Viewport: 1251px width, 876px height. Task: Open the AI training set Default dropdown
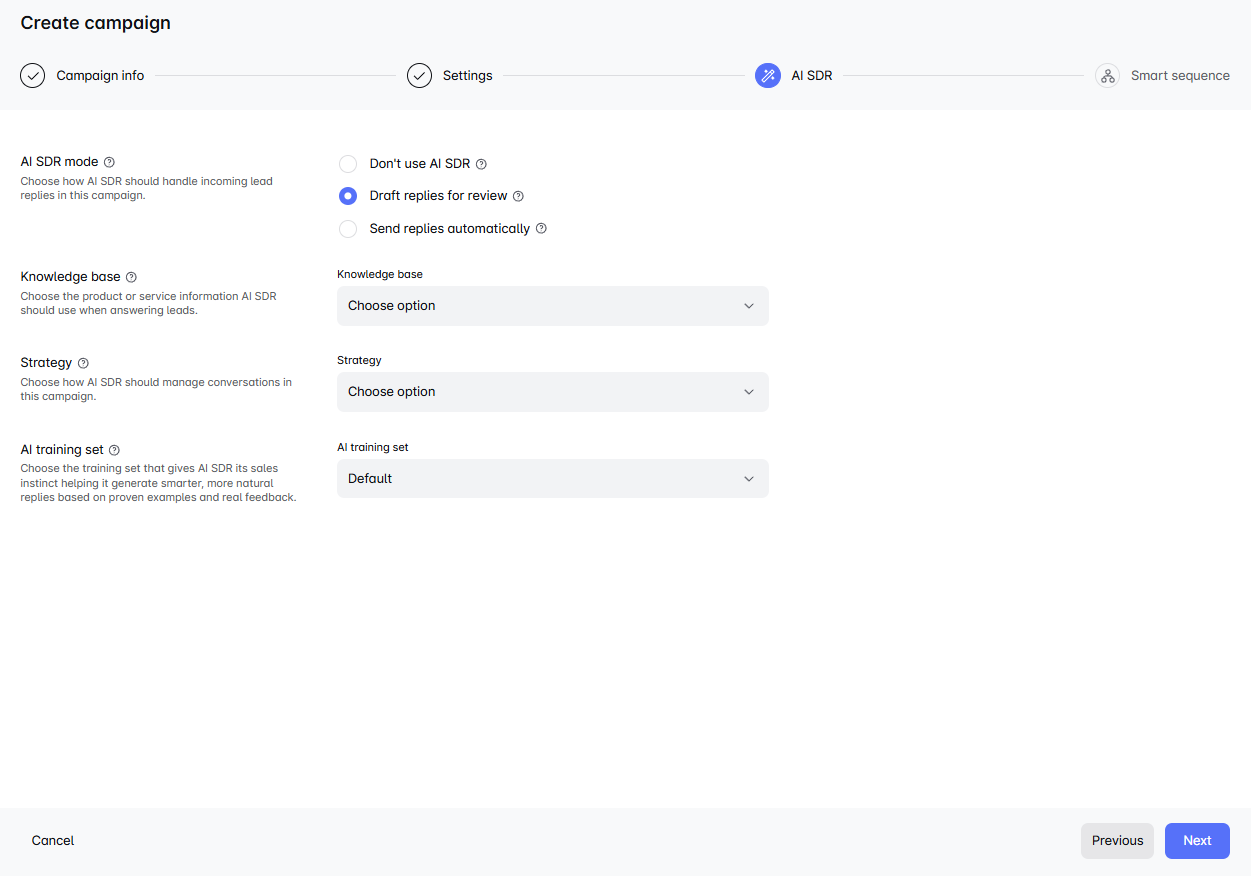[x=553, y=479]
